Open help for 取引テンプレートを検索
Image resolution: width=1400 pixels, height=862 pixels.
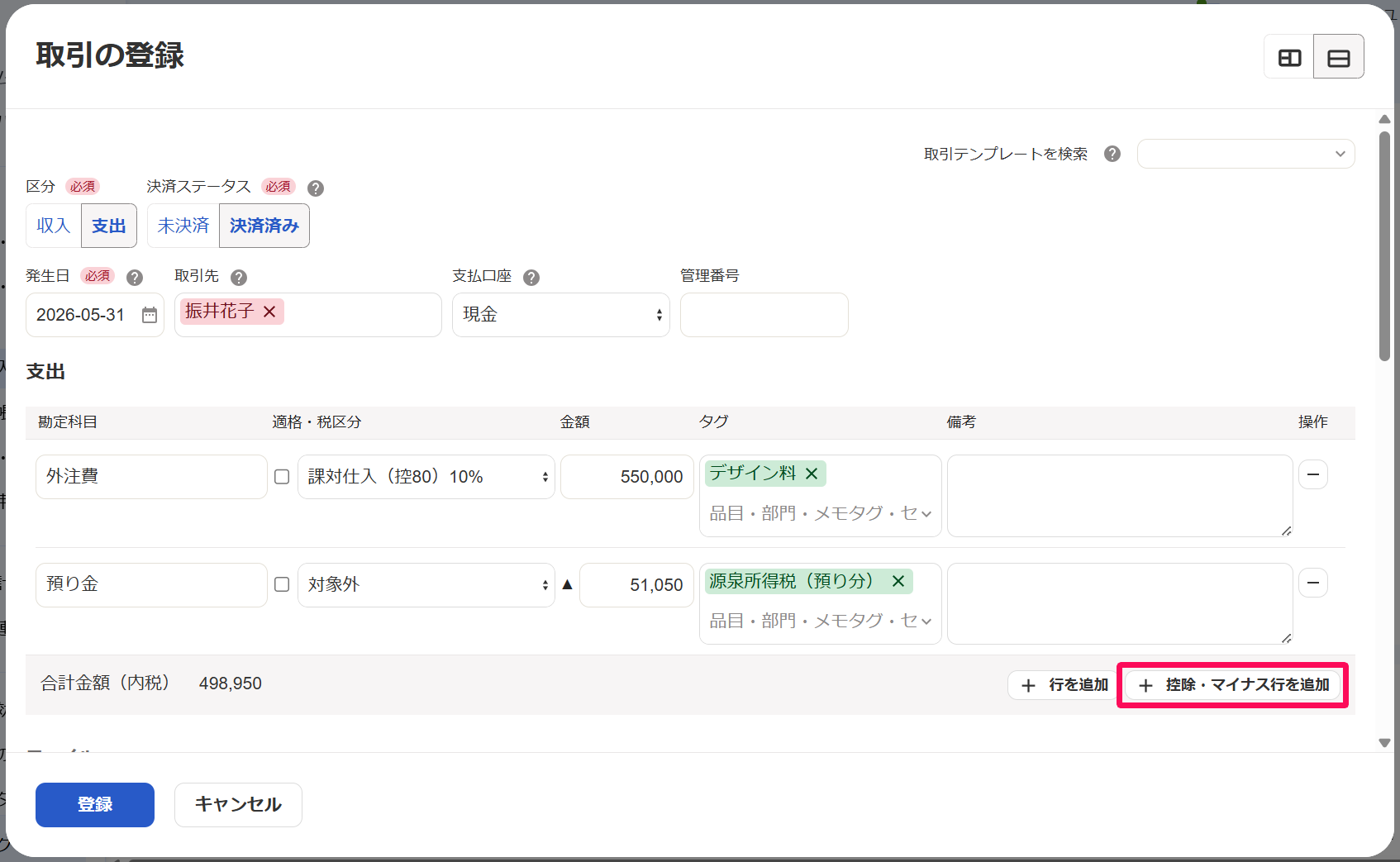(1112, 154)
